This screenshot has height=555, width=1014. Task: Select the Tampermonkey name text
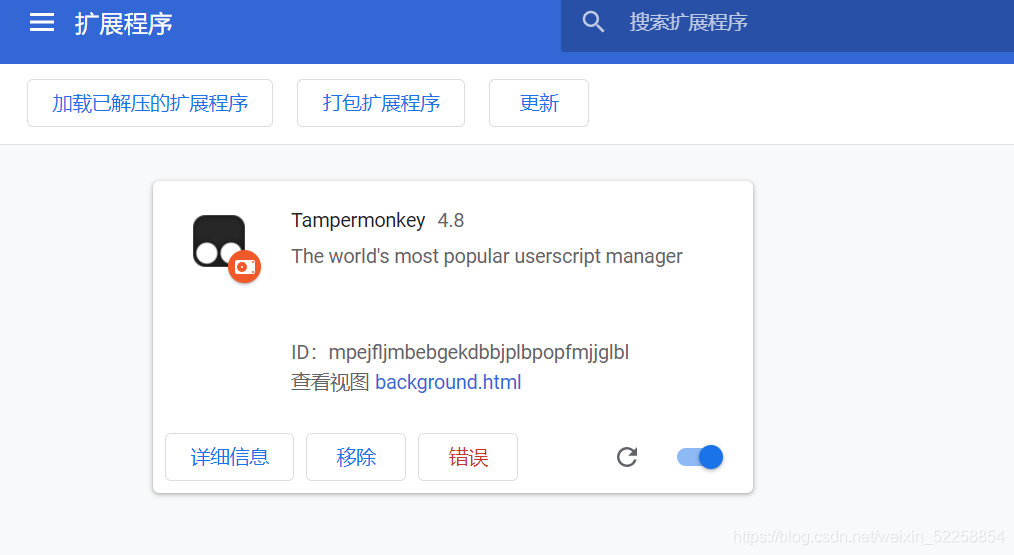tap(358, 221)
